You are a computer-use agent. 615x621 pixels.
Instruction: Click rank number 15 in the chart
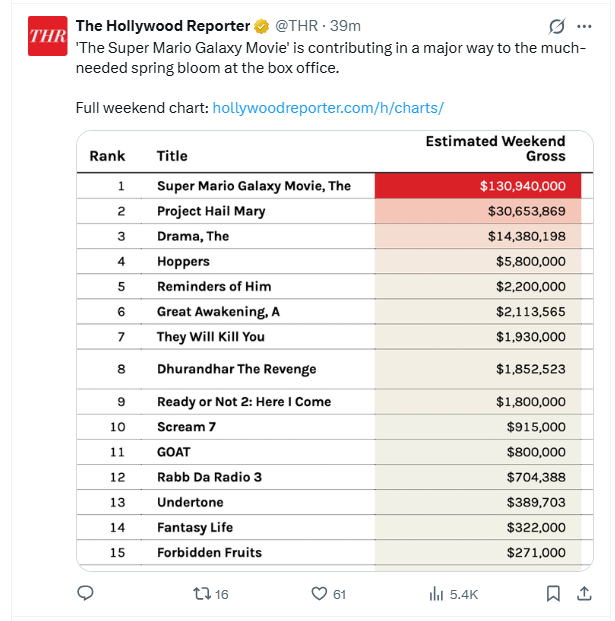tap(117, 552)
